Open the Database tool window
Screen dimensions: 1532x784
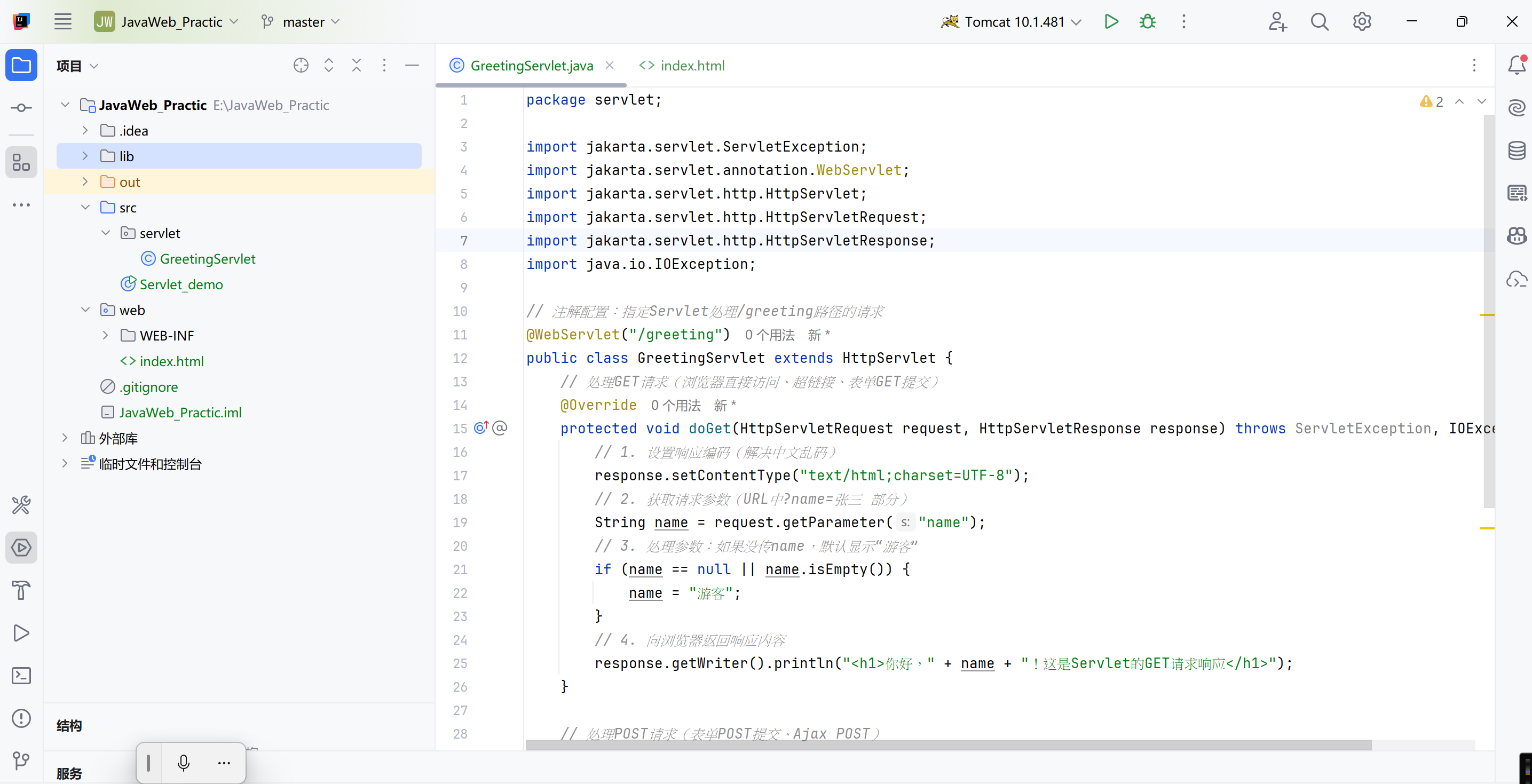coord(1517,151)
